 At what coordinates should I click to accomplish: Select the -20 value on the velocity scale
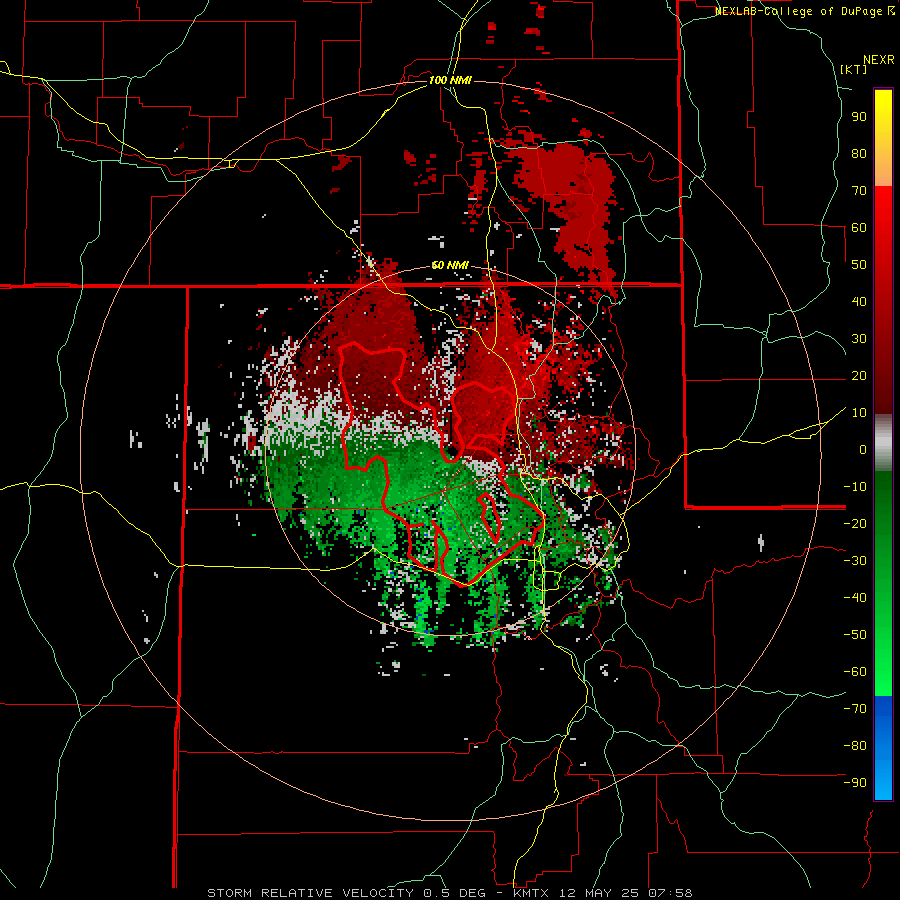[855, 523]
